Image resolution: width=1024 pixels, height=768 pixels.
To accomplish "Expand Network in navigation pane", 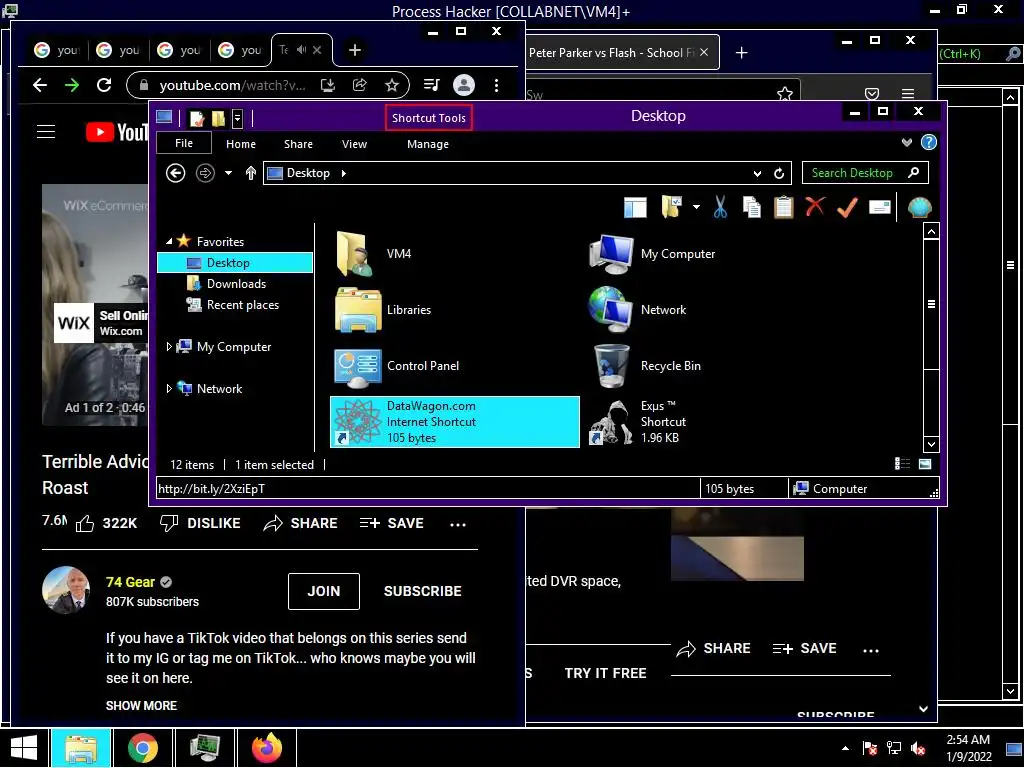I will coord(169,389).
